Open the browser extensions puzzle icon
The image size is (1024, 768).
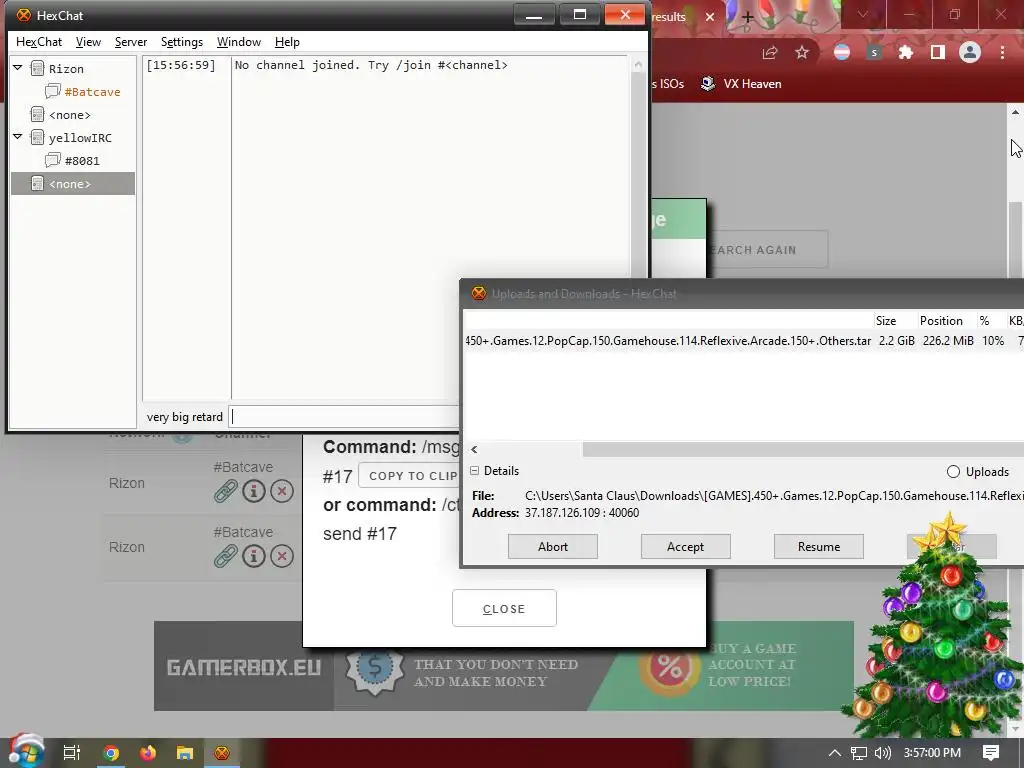tap(906, 52)
